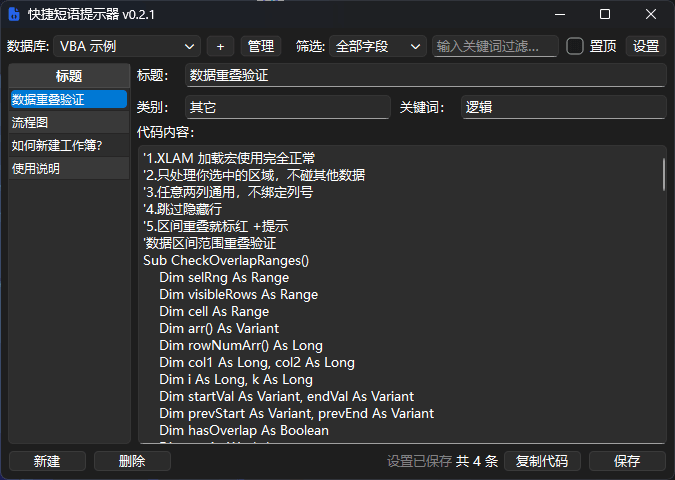Toggle the 置顶 always-on-top checkbox
This screenshot has width=675, height=480.
[x=575, y=46]
